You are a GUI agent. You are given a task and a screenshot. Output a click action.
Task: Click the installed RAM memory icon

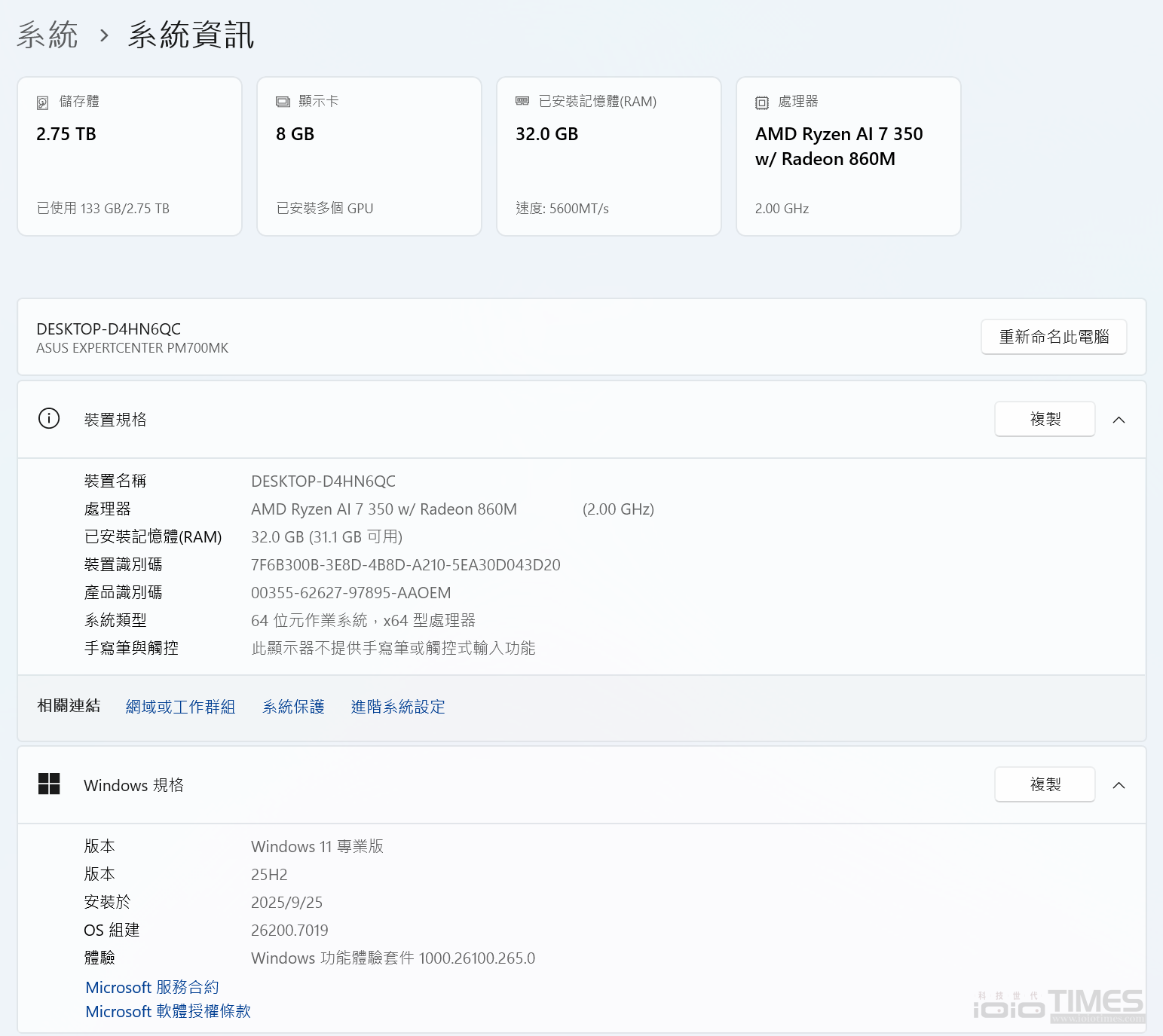(x=522, y=101)
